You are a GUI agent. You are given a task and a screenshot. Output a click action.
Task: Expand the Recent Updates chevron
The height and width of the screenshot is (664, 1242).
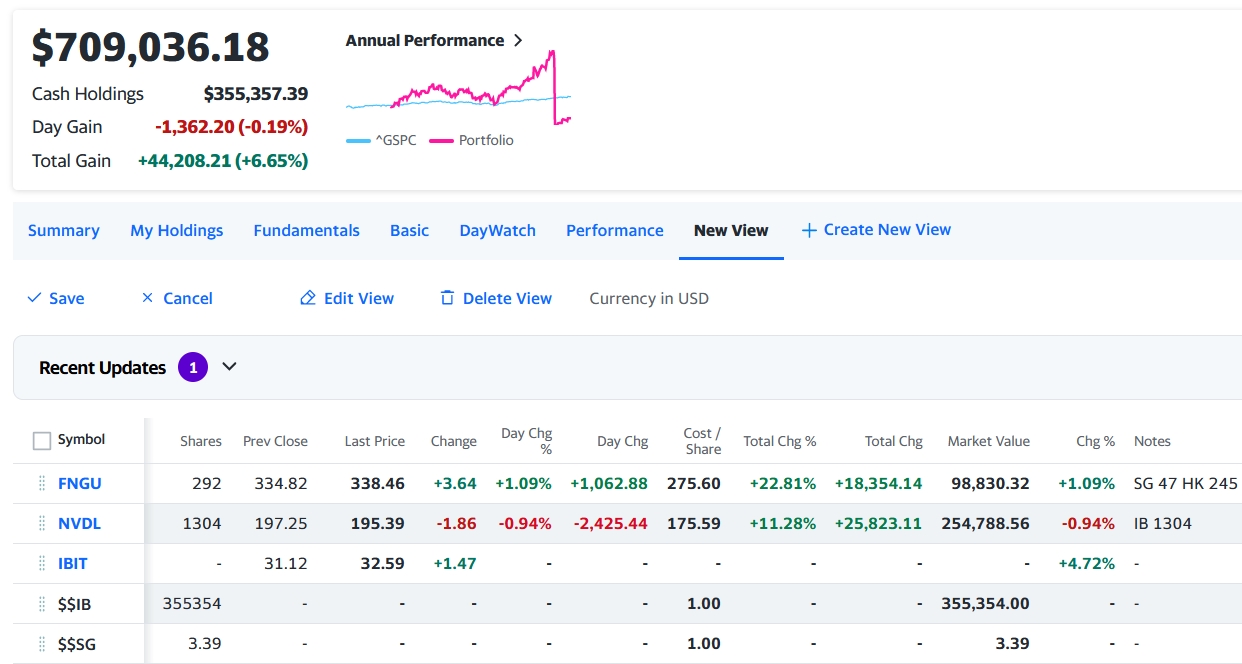coord(229,367)
